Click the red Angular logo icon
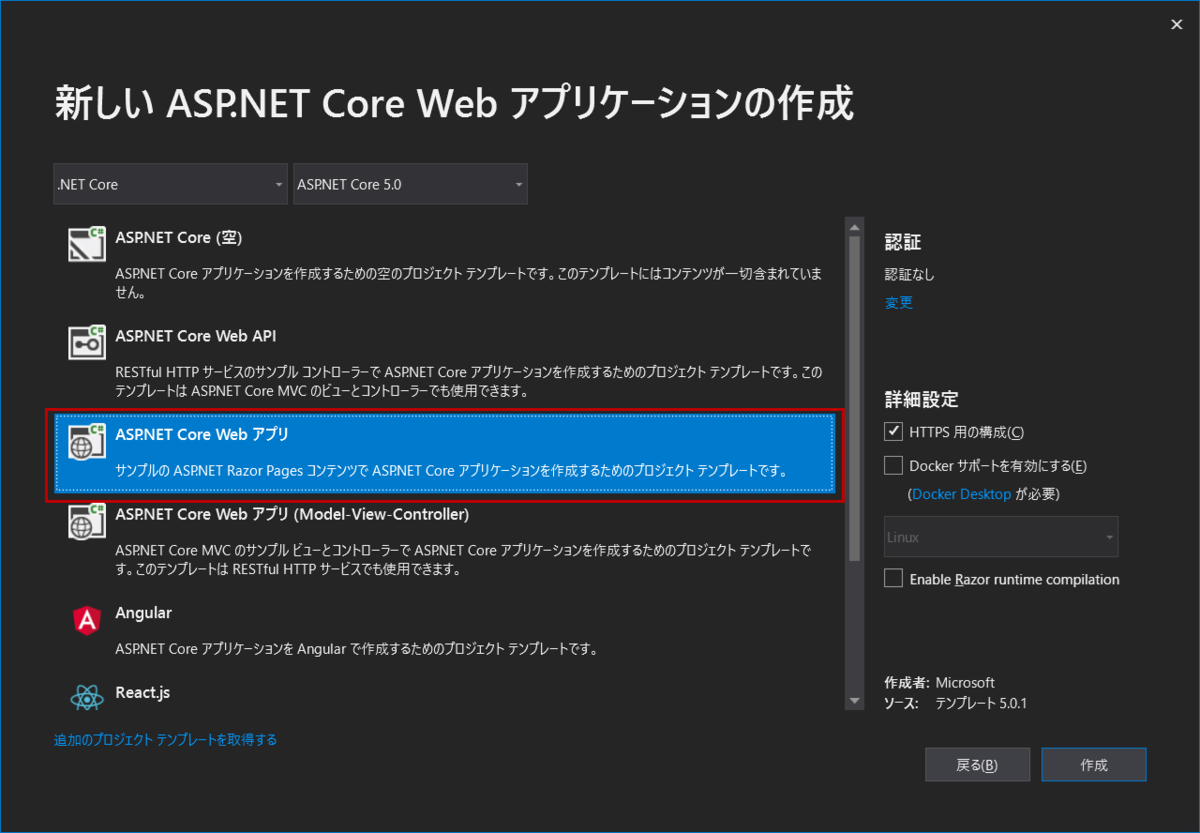This screenshot has width=1200, height=833. (87, 620)
